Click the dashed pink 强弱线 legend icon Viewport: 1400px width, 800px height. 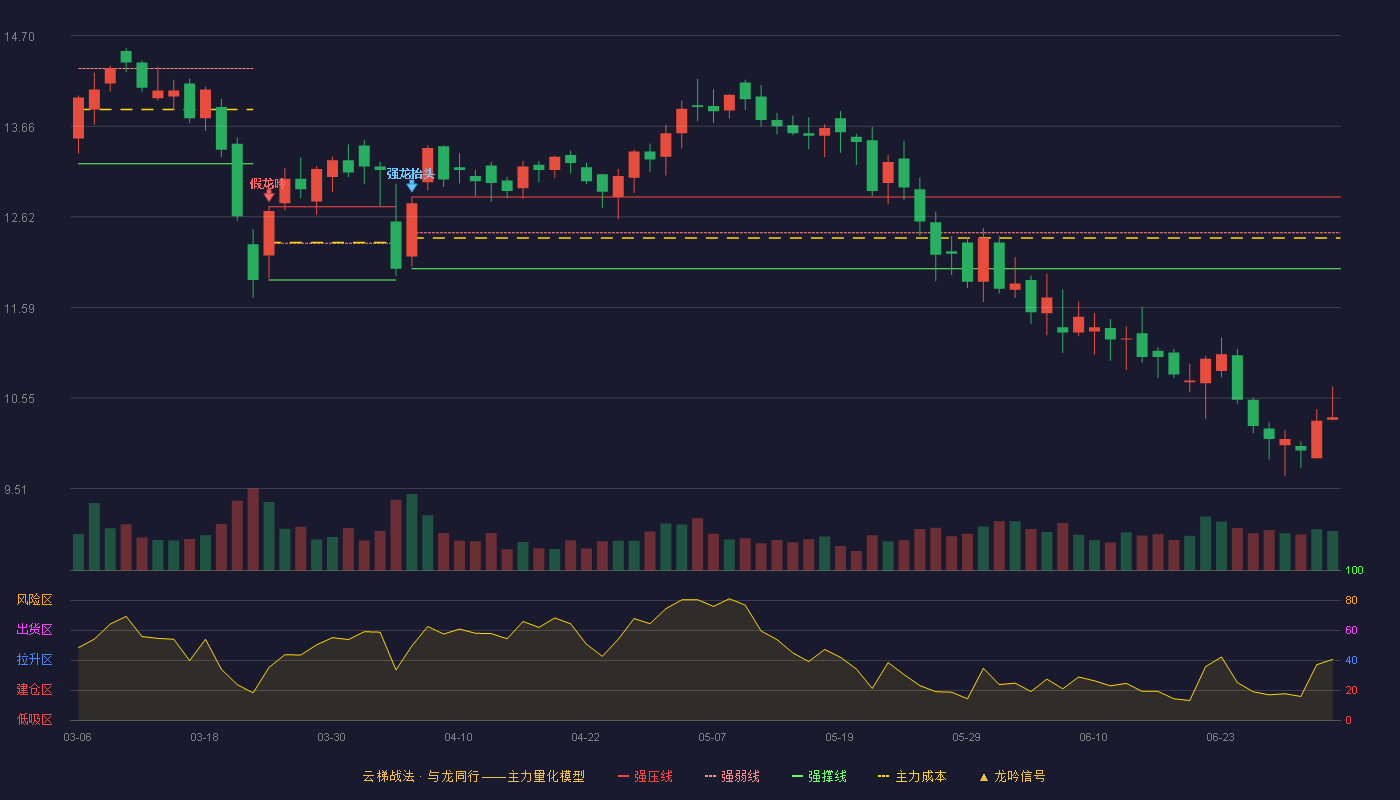(710, 776)
